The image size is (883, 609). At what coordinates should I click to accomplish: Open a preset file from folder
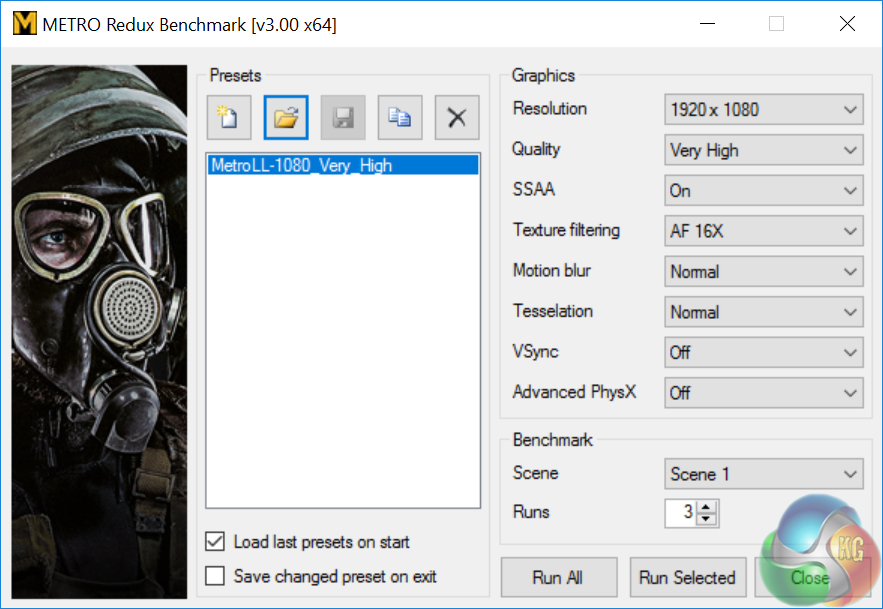(286, 118)
